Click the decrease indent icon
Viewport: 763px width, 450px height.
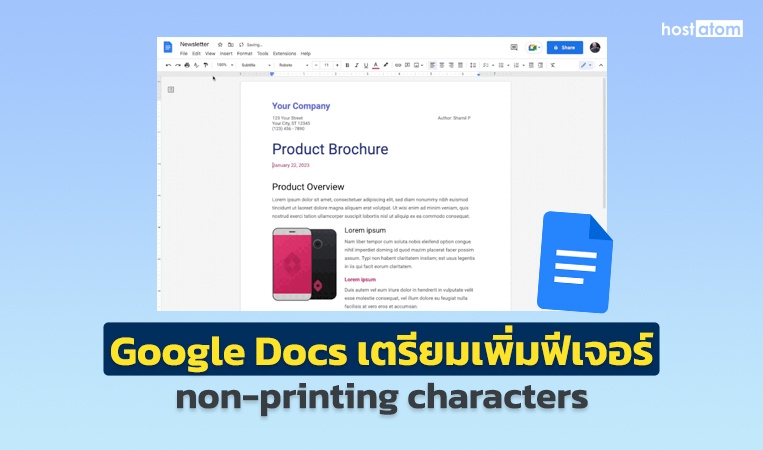point(531,65)
